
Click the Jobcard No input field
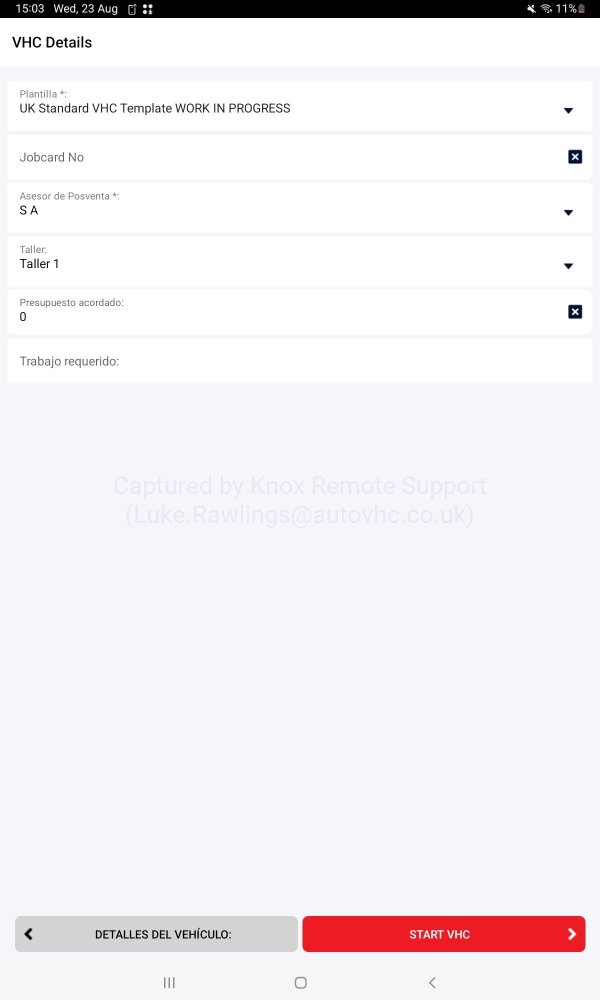click(x=280, y=157)
